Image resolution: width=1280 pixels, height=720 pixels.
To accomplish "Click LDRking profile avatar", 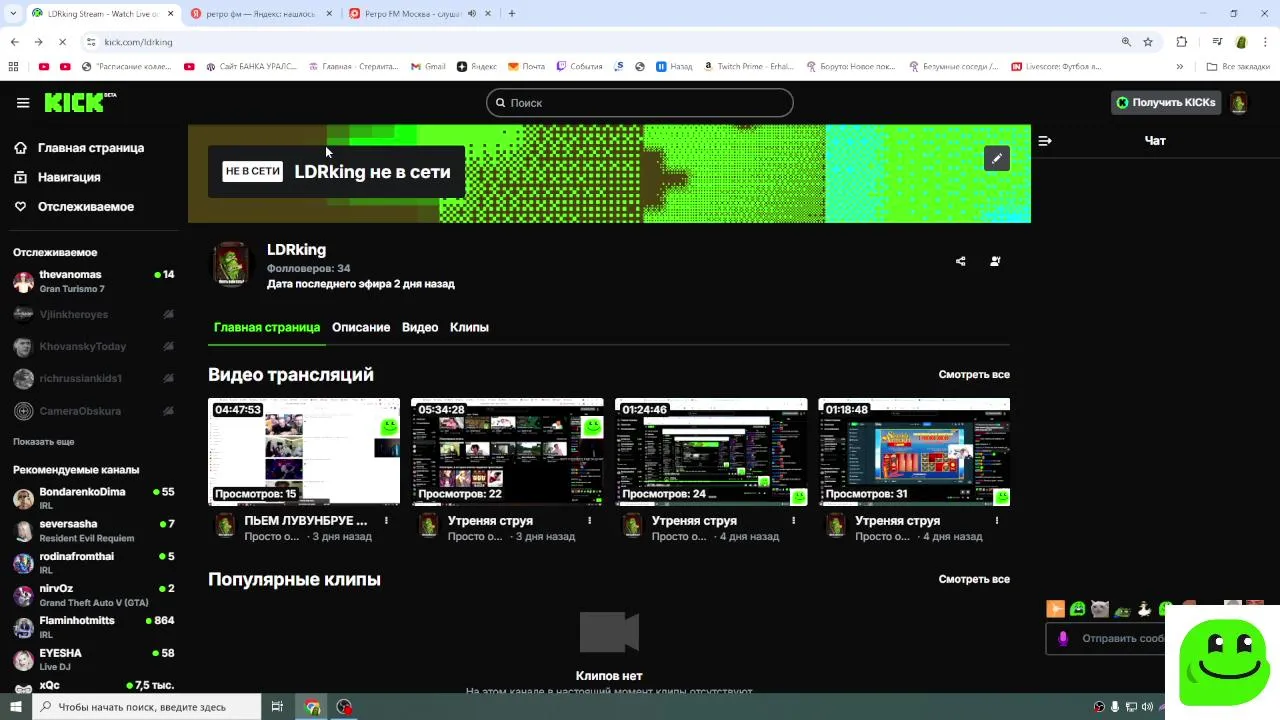I will click(231, 264).
